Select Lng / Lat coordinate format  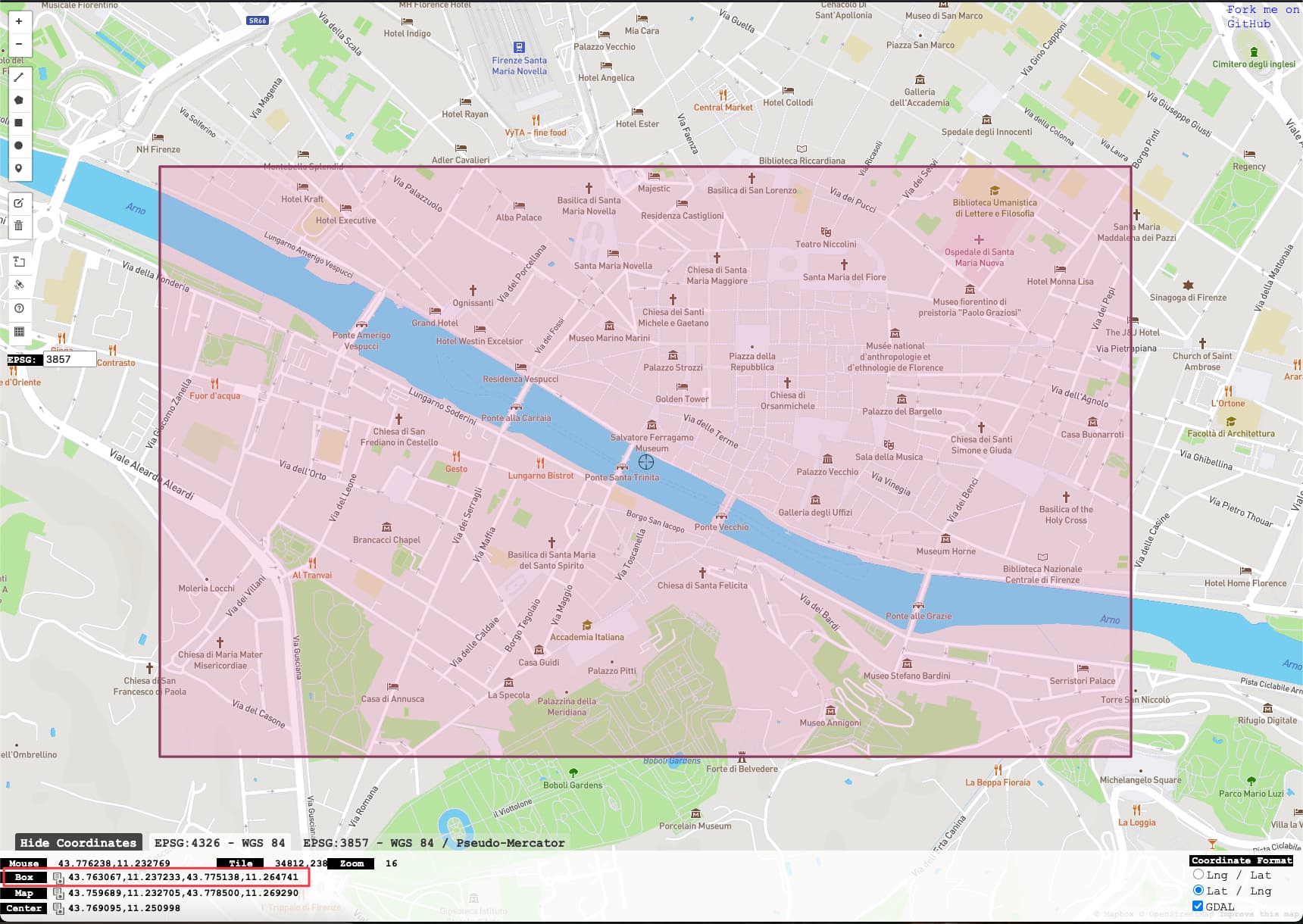[x=1198, y=875]
